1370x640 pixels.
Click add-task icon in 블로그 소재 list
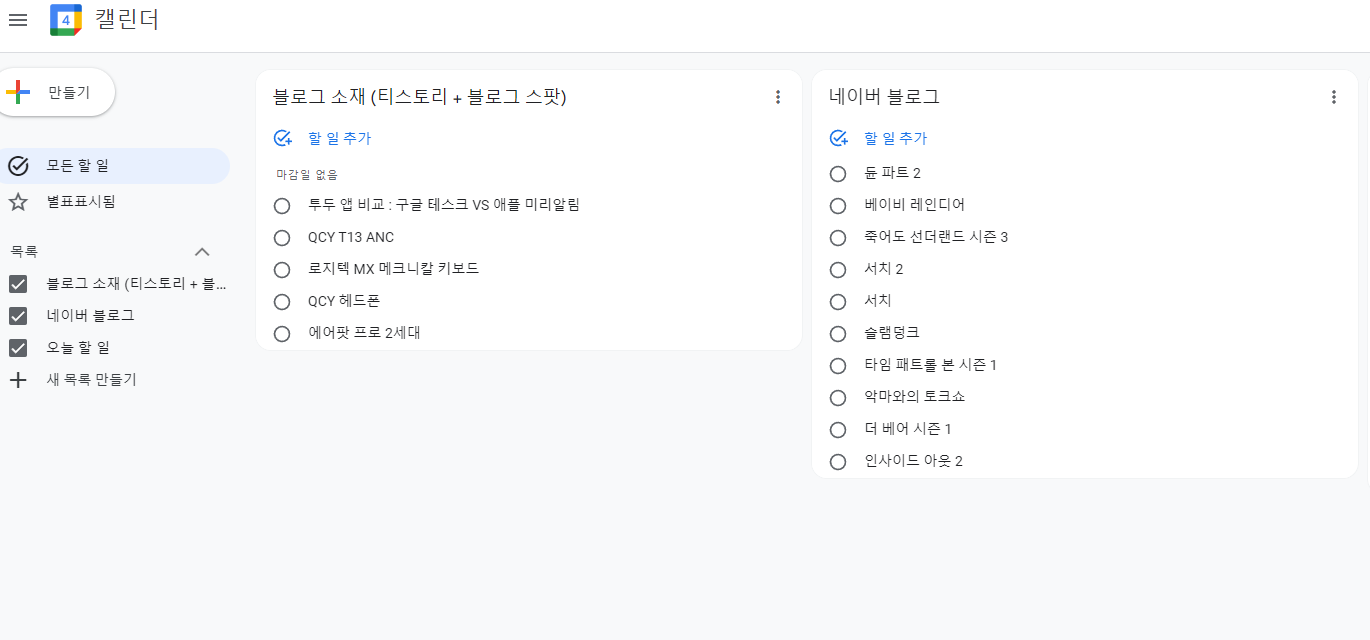click(282, 139)
